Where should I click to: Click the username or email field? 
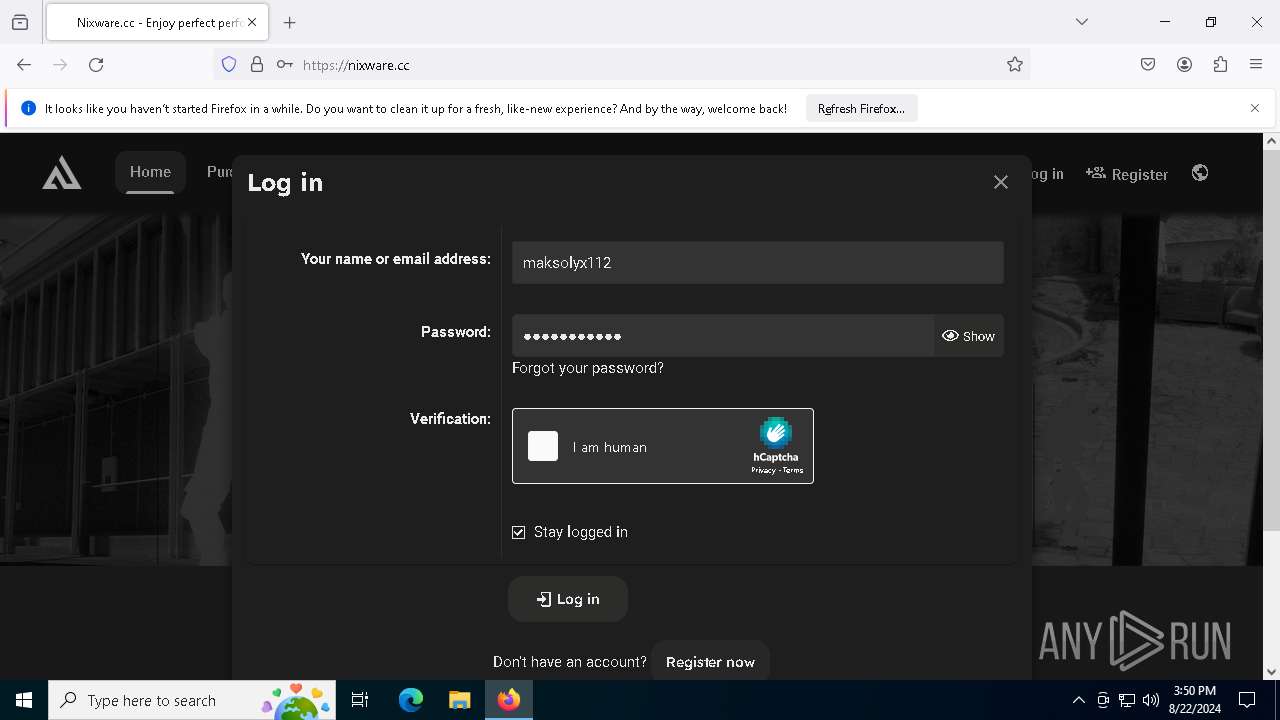coord(758,262)
